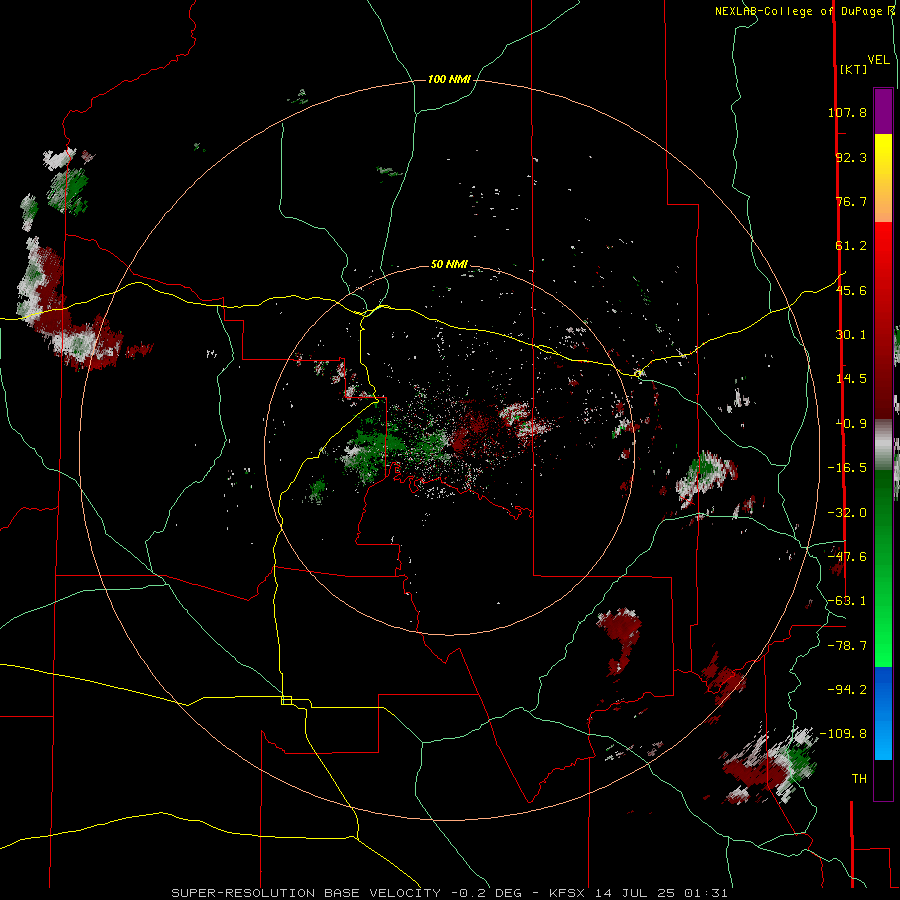This screenshot has width=900, height=900.
Task: Click the KFSX base velocity caption text
Action: (x=449, y=893)
